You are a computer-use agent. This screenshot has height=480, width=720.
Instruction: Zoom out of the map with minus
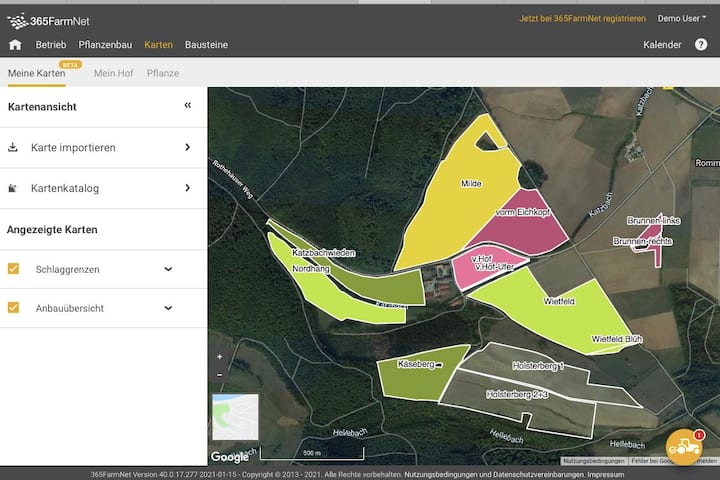[x=219, y=375]
